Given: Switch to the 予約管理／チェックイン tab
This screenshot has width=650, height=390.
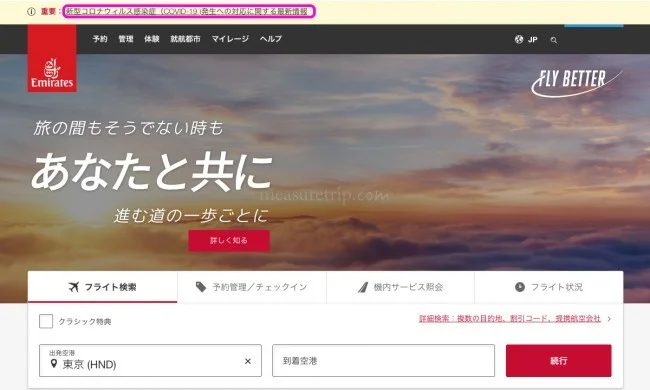Looking at the screenshot, I should [252, 287].
